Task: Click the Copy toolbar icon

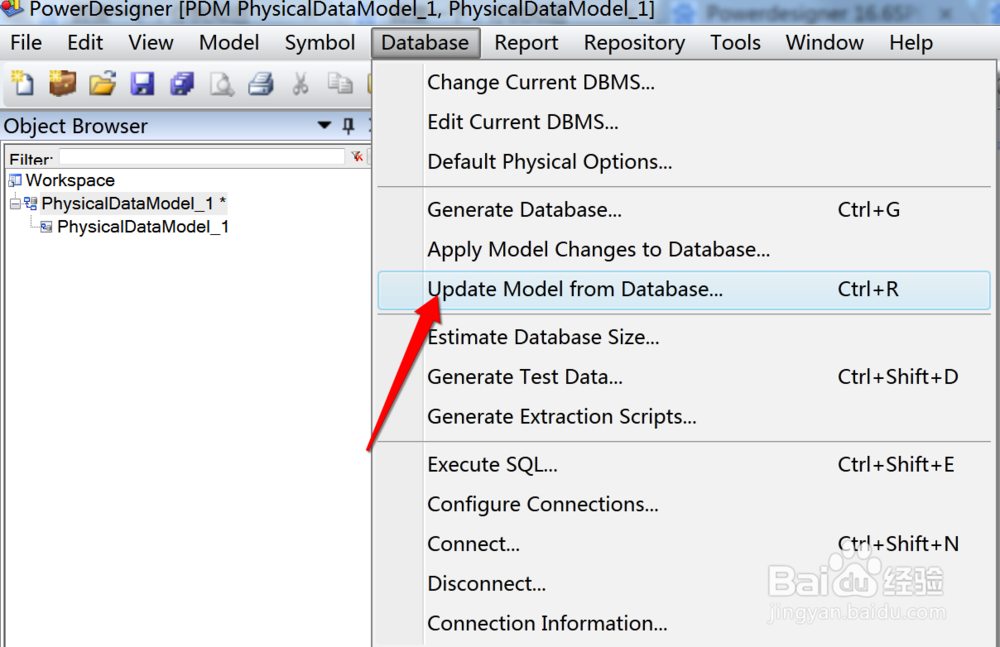Action: click(340, 83)
